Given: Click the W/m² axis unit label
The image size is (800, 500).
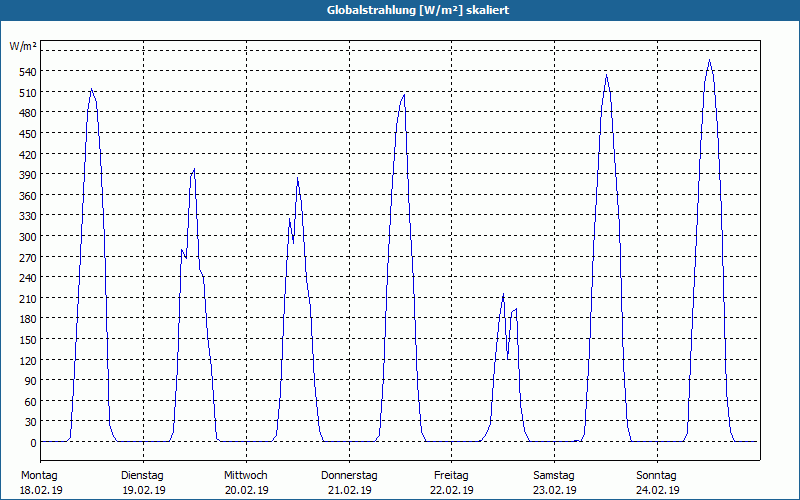Looking at the screenshot, I should (23, 46).
